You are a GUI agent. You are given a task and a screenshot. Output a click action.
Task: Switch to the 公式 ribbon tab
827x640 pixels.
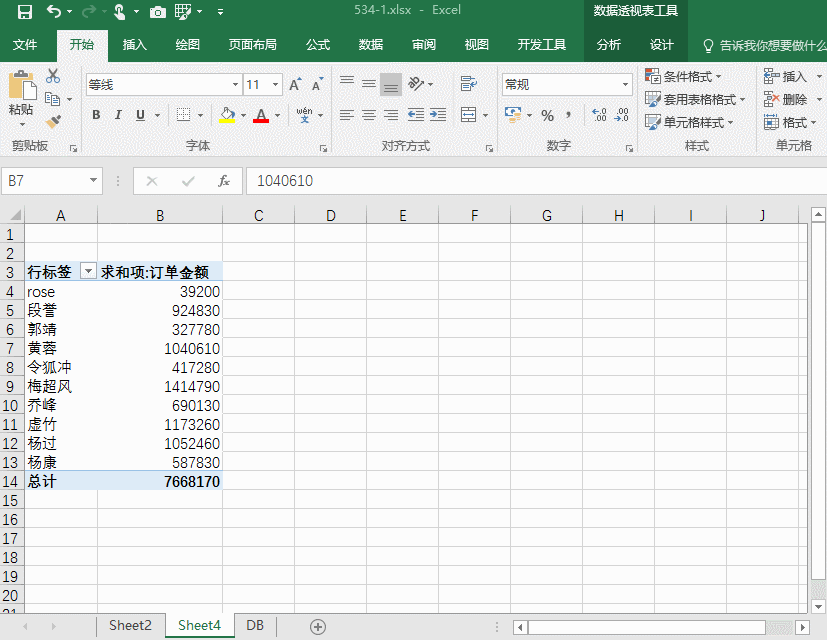click(x=318, y=45)
